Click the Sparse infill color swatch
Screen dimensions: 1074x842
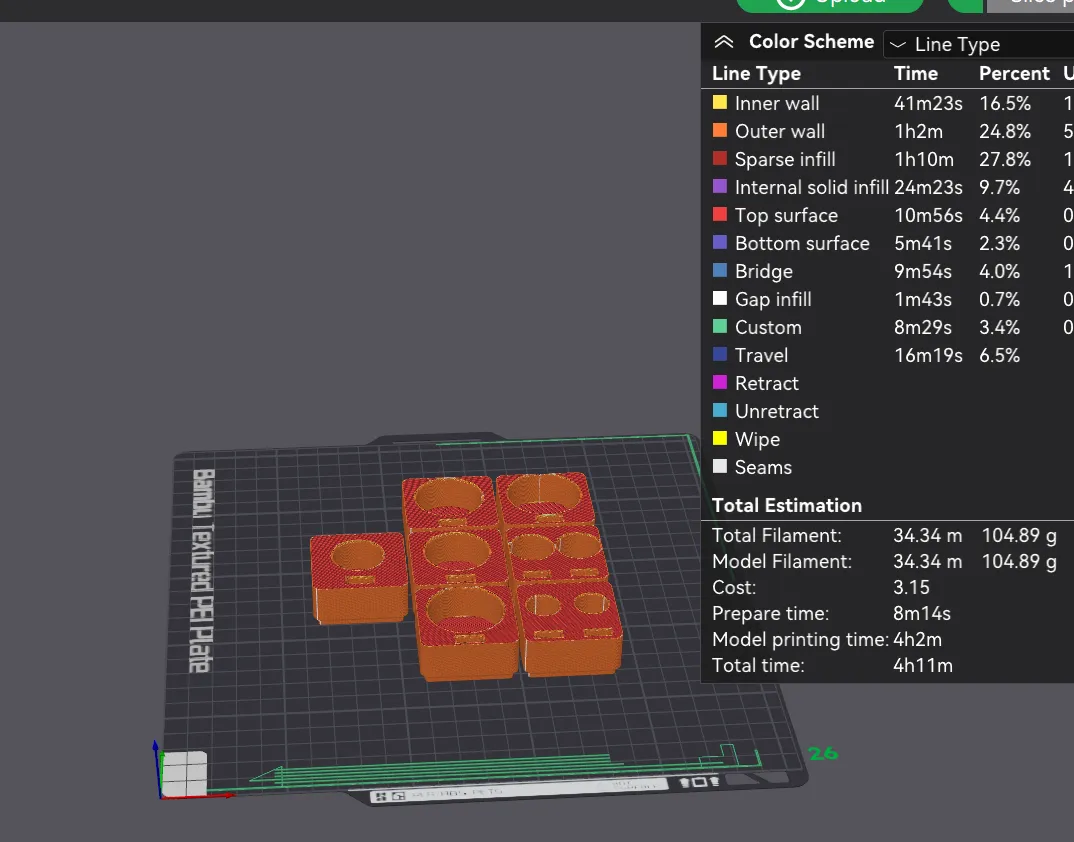tap(719, 159)
